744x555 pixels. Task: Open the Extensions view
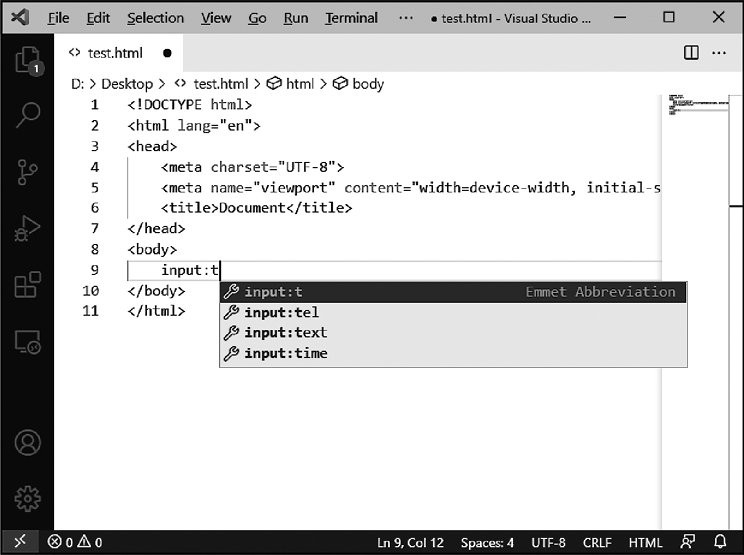pyautogui.click(x=27, y=286)
